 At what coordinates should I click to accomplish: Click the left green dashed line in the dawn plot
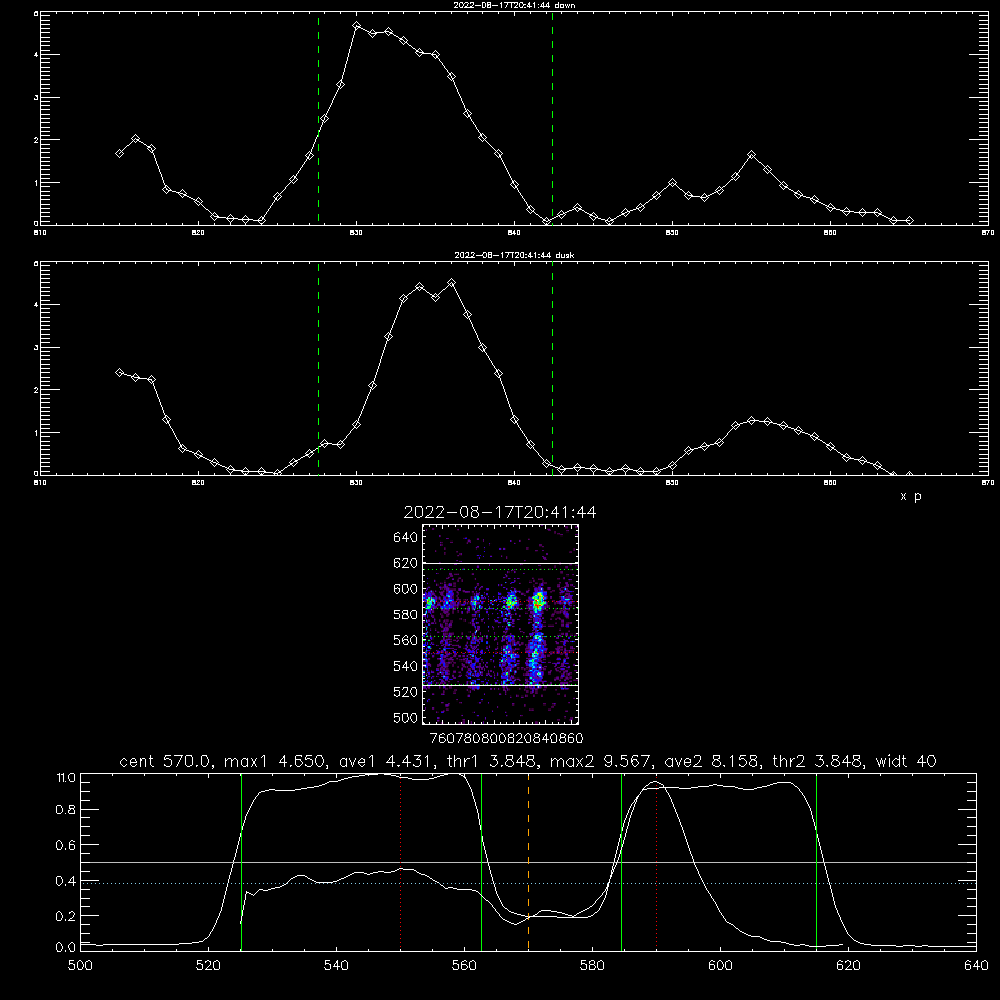coord(319,118)
